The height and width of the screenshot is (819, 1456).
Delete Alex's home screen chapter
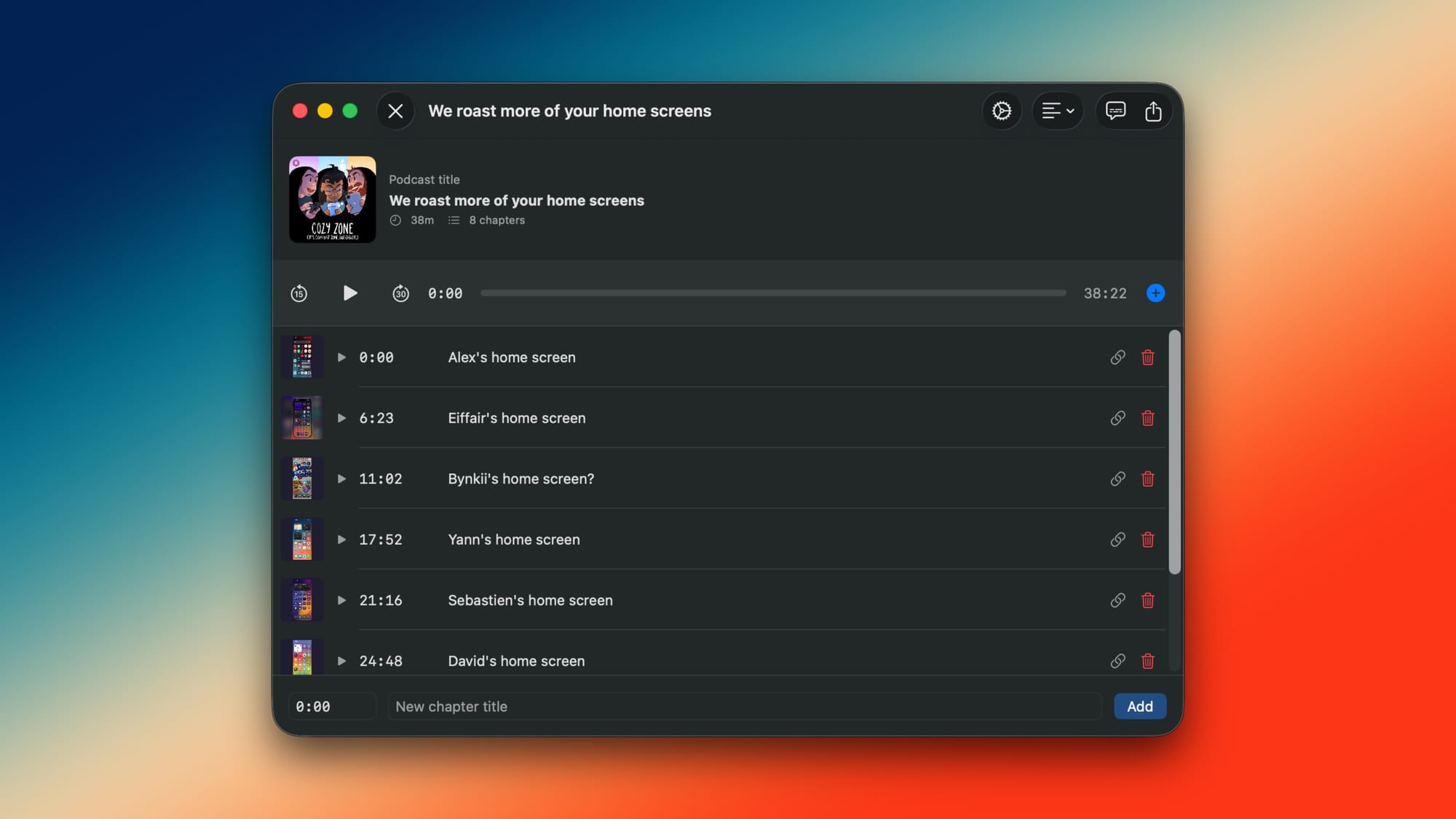click(x=1148, y=357)
